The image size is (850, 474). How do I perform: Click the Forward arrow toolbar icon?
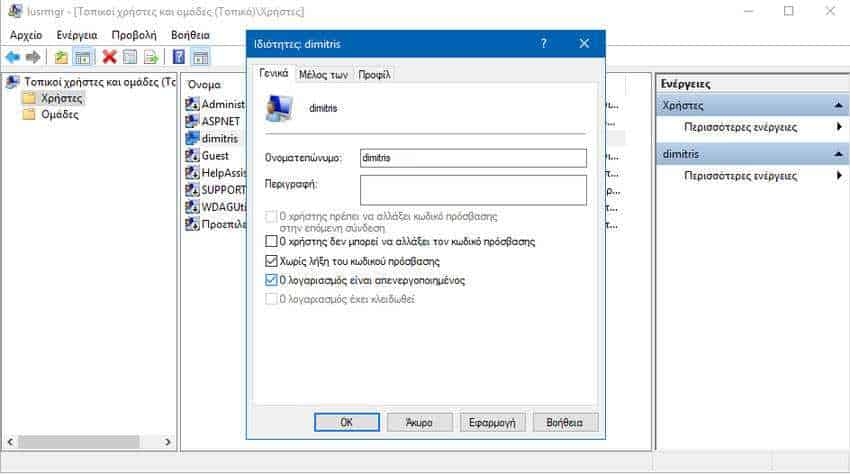(x=33, y=57)
